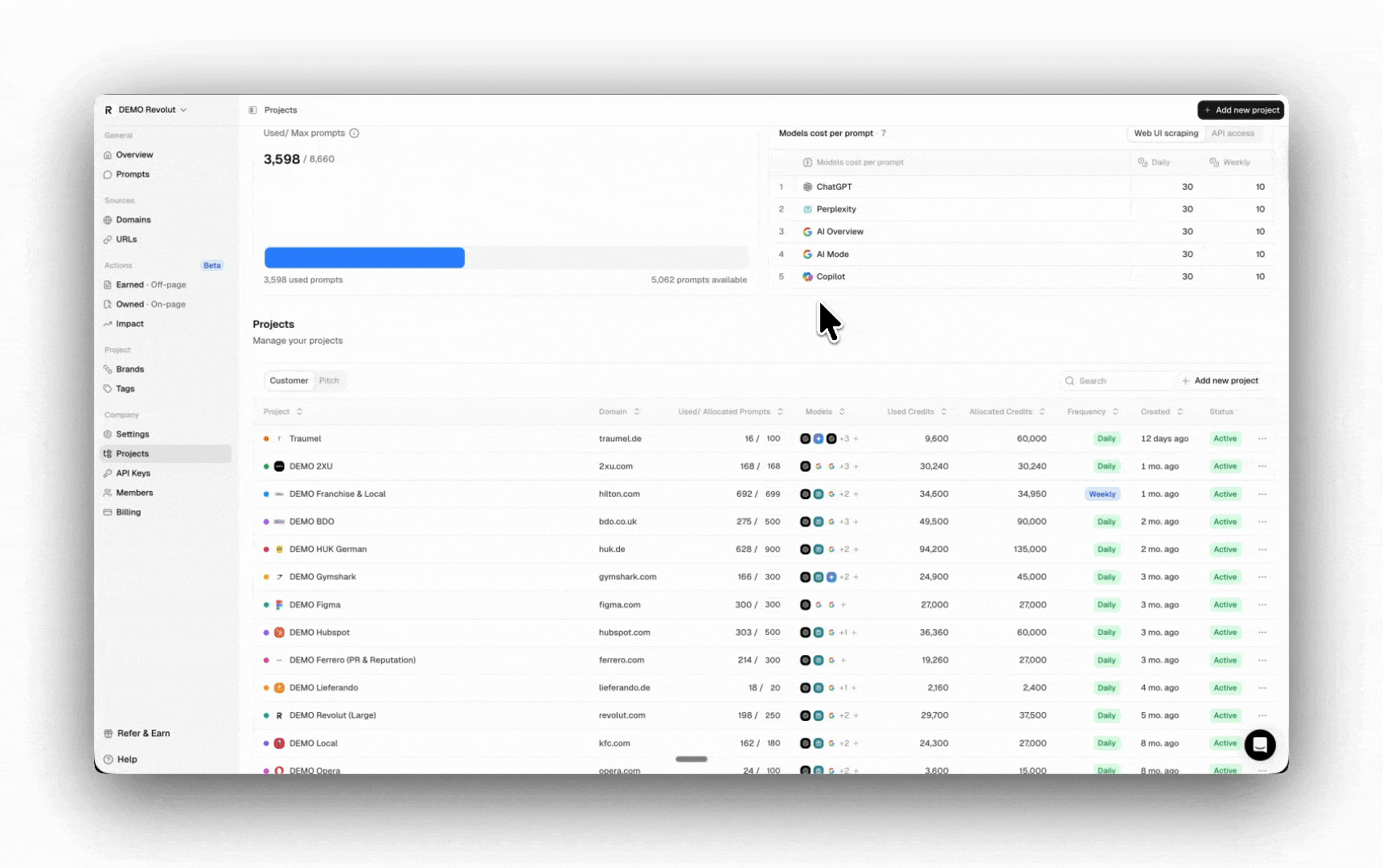Open API Keys in the sidebar menu
The width and height of the screenshot is (1383, 868).
point(166,473)
